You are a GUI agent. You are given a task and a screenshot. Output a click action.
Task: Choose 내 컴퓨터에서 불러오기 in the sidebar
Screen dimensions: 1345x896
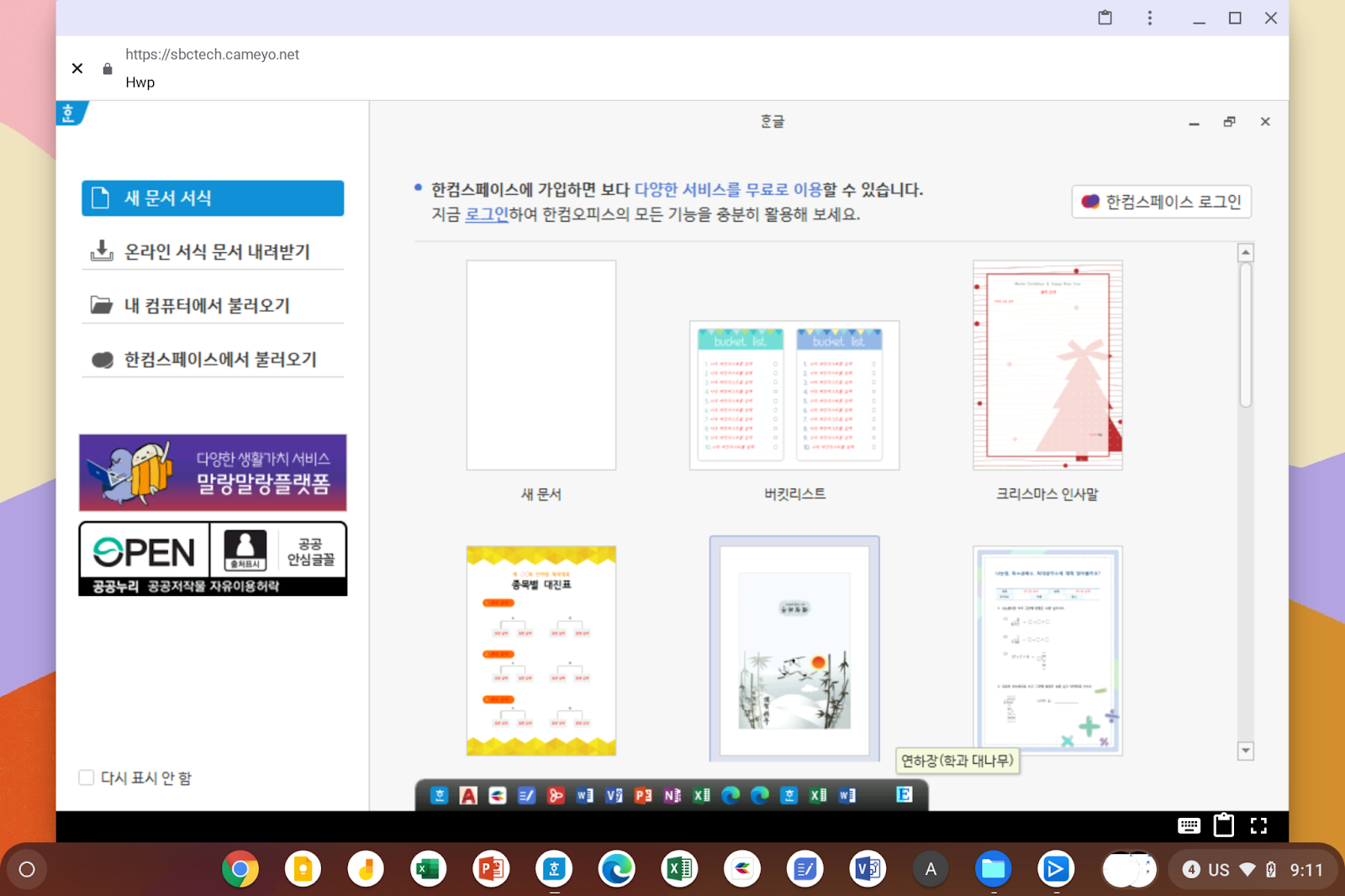click(213, 305)
